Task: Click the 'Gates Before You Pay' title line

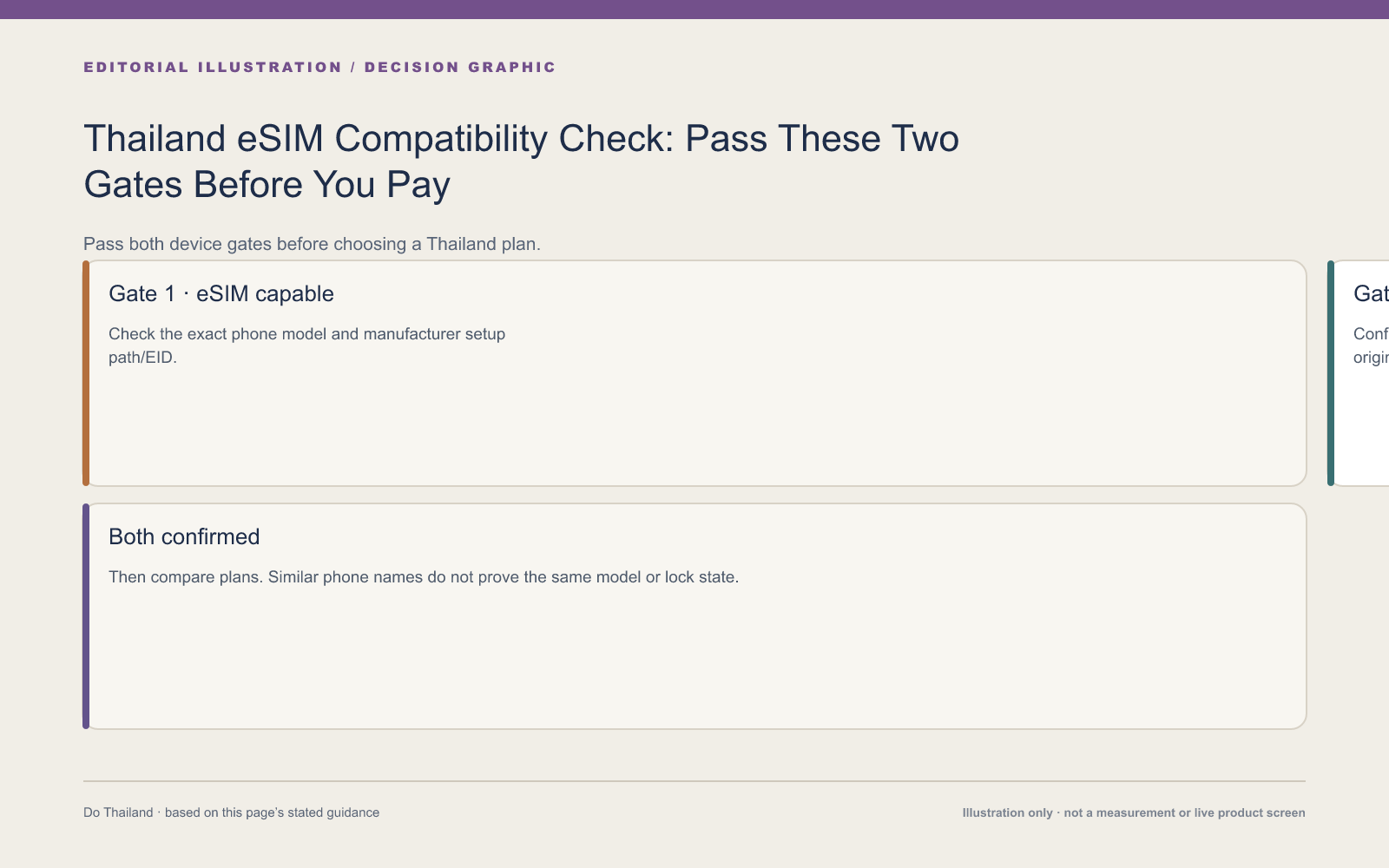Action: (x=267, y=185)
